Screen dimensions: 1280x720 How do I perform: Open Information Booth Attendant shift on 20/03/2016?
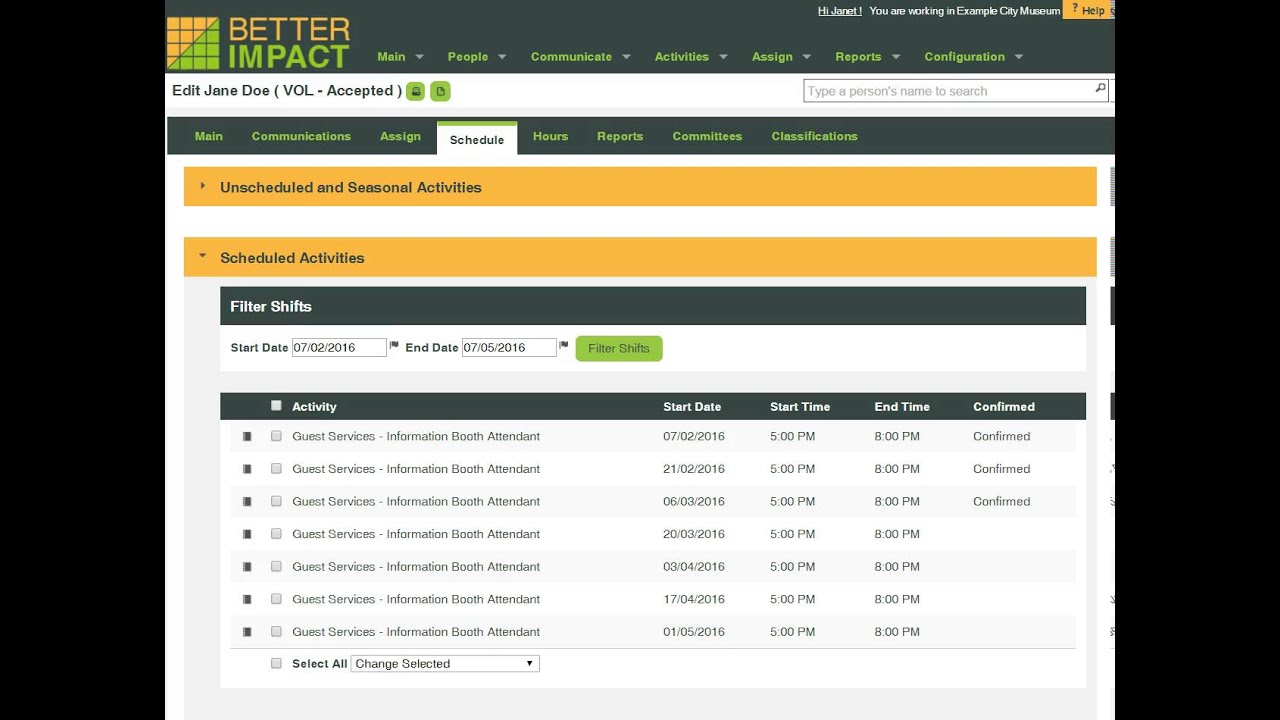coord(416,534)
